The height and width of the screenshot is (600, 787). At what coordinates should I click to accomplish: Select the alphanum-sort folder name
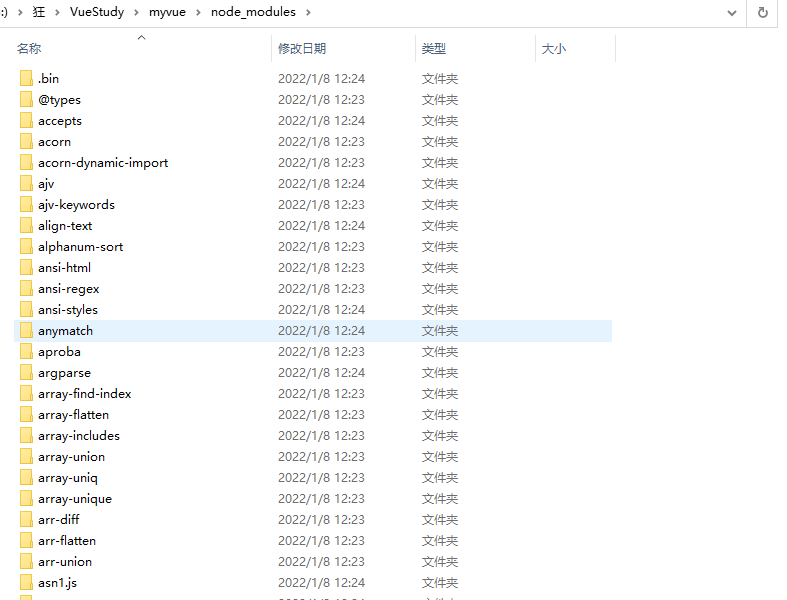click(80, 247)
